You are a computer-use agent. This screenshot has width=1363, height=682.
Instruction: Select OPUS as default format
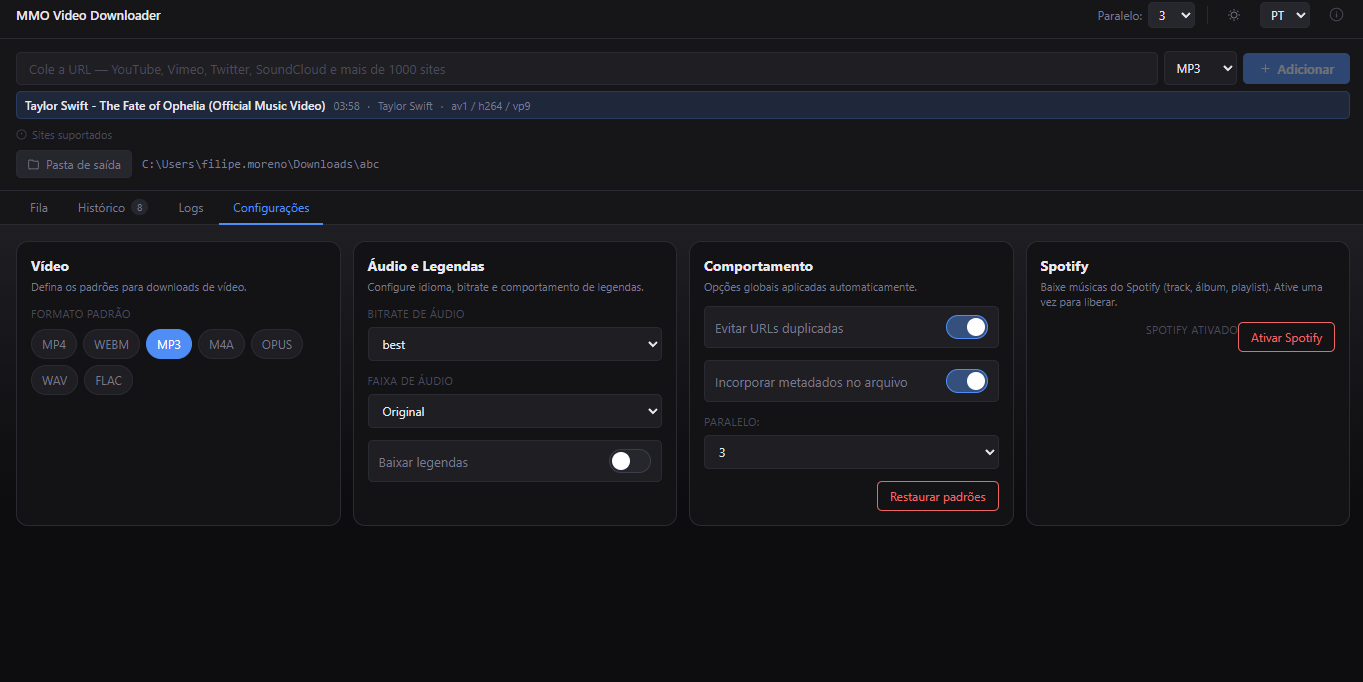pos(277,345)
